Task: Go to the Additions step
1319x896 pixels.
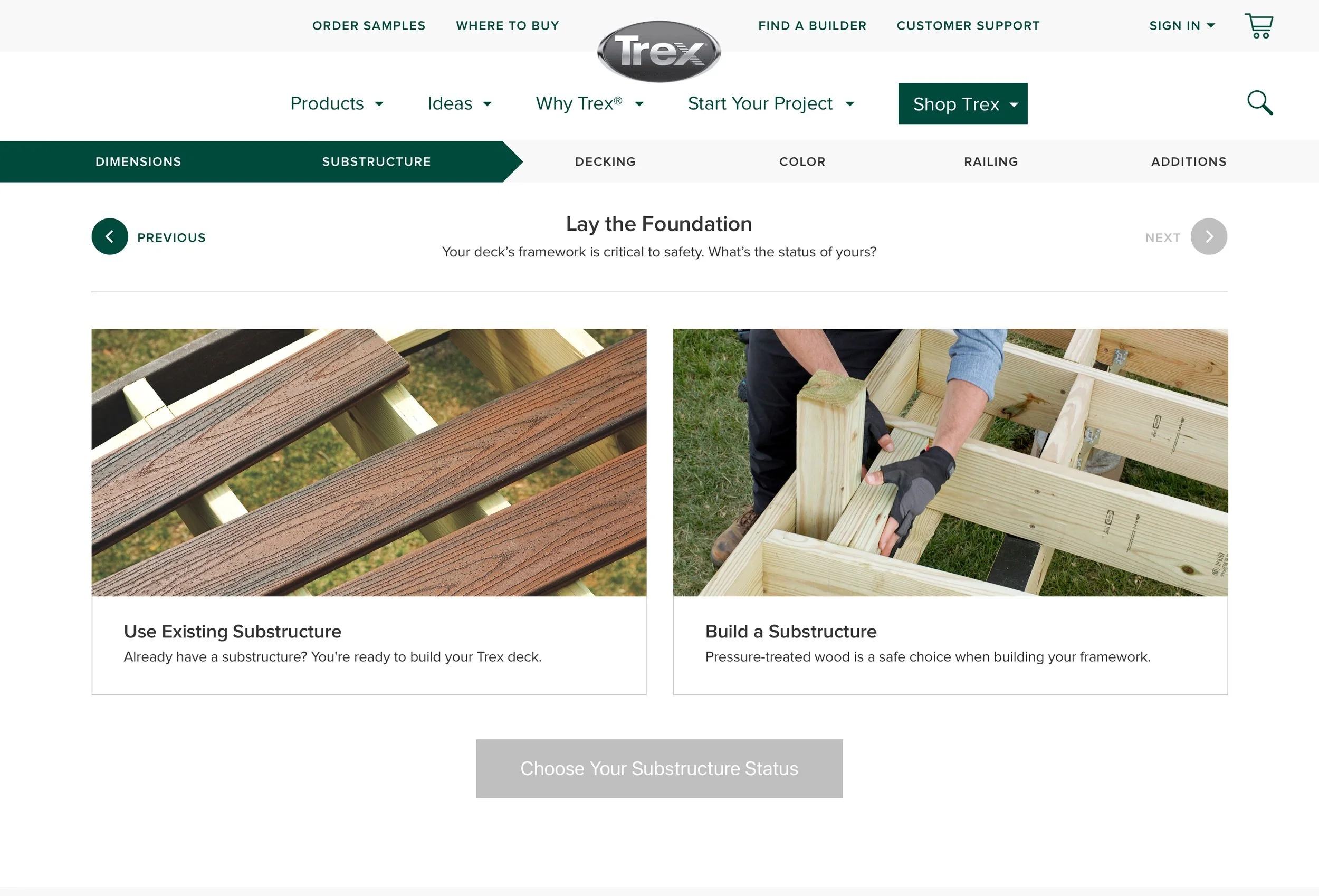Action: tap(1189, 162)
